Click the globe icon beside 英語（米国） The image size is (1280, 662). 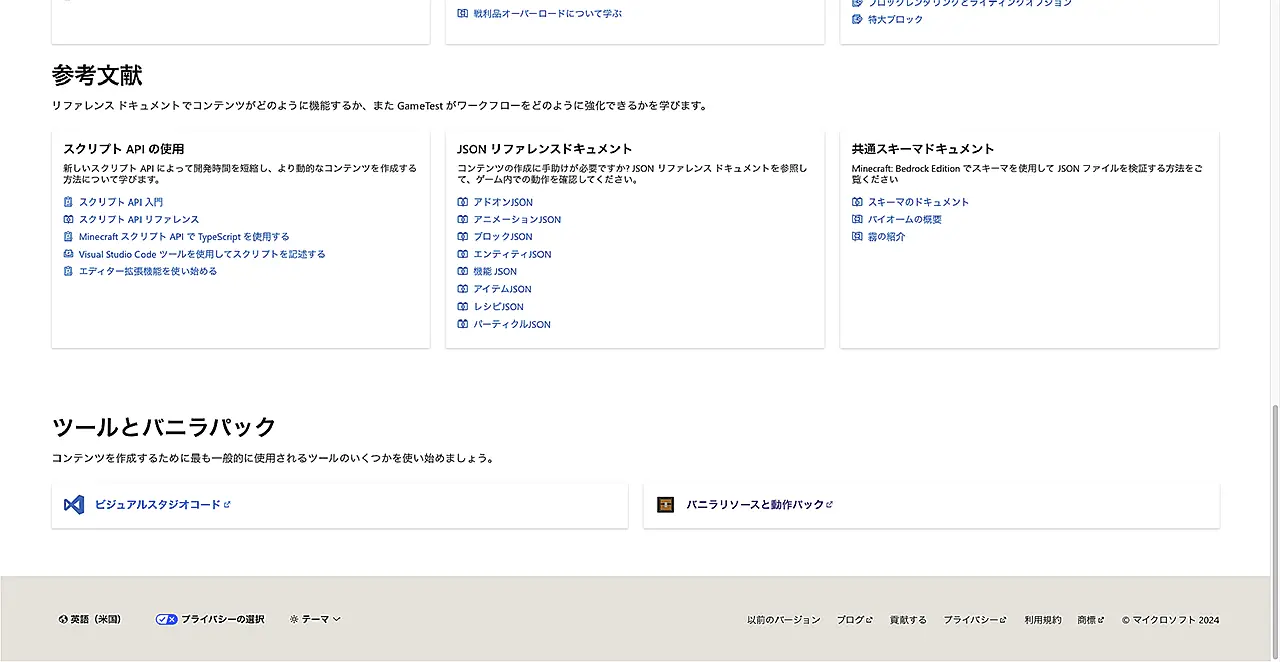tap(63, 620)
